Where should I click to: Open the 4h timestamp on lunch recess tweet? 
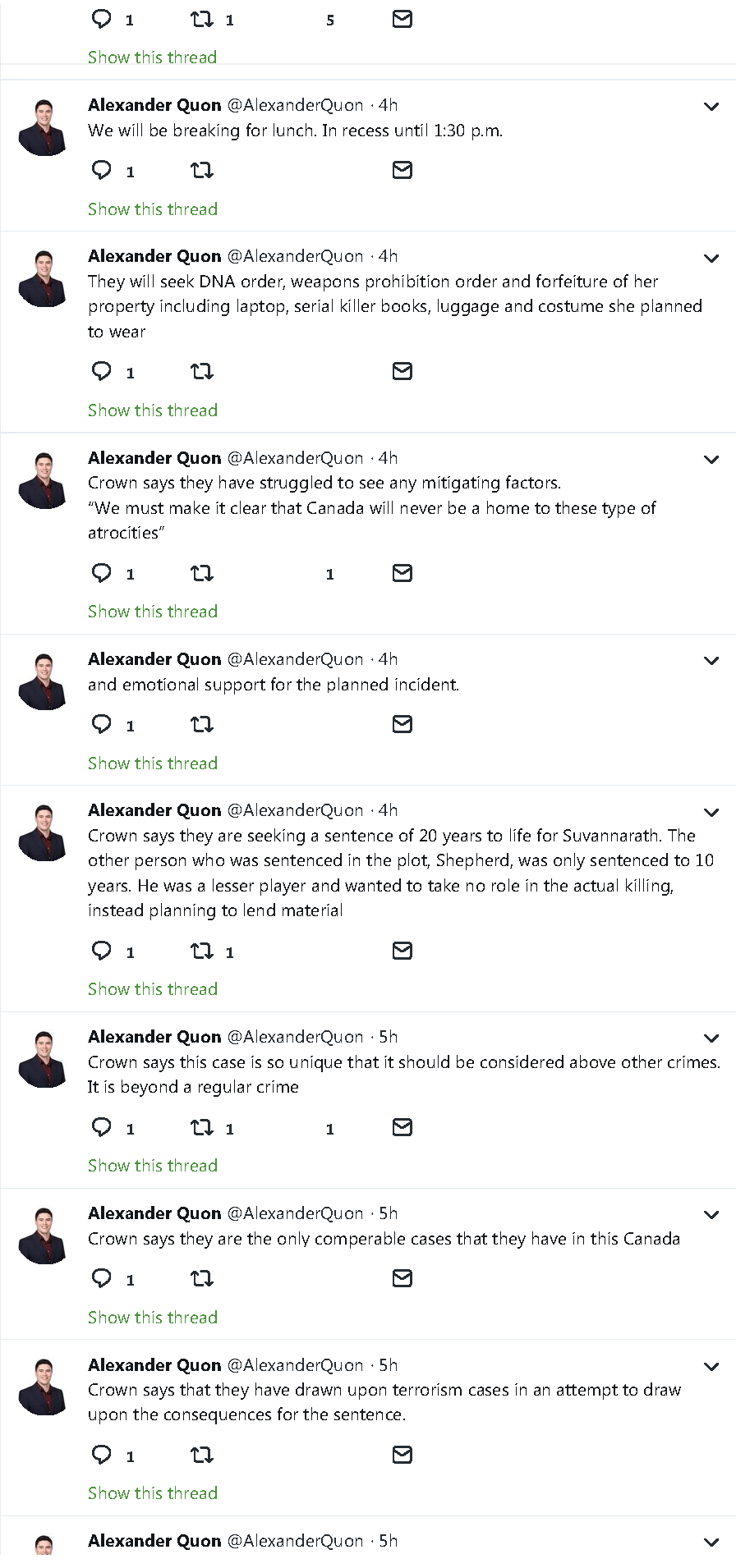[388, 105]
